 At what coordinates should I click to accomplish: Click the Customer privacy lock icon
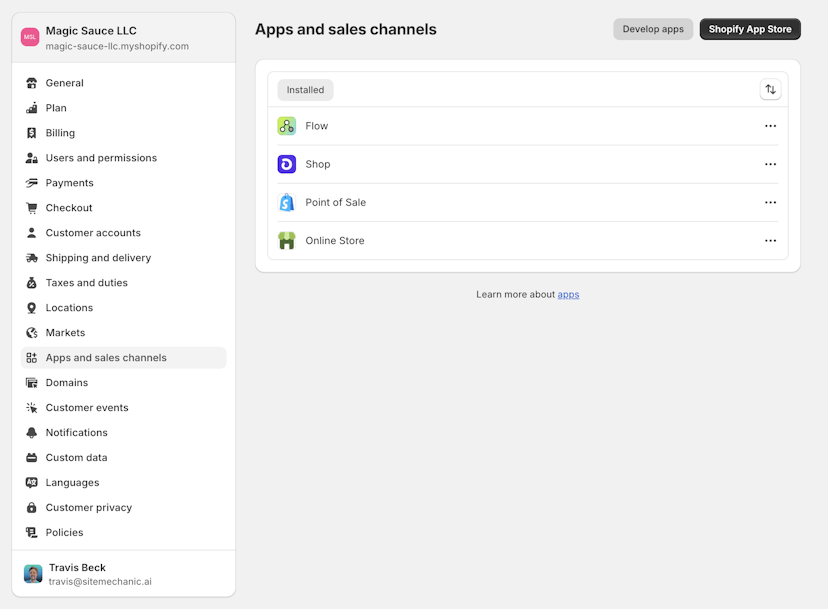pyautogui.click(x=32, y=508)
